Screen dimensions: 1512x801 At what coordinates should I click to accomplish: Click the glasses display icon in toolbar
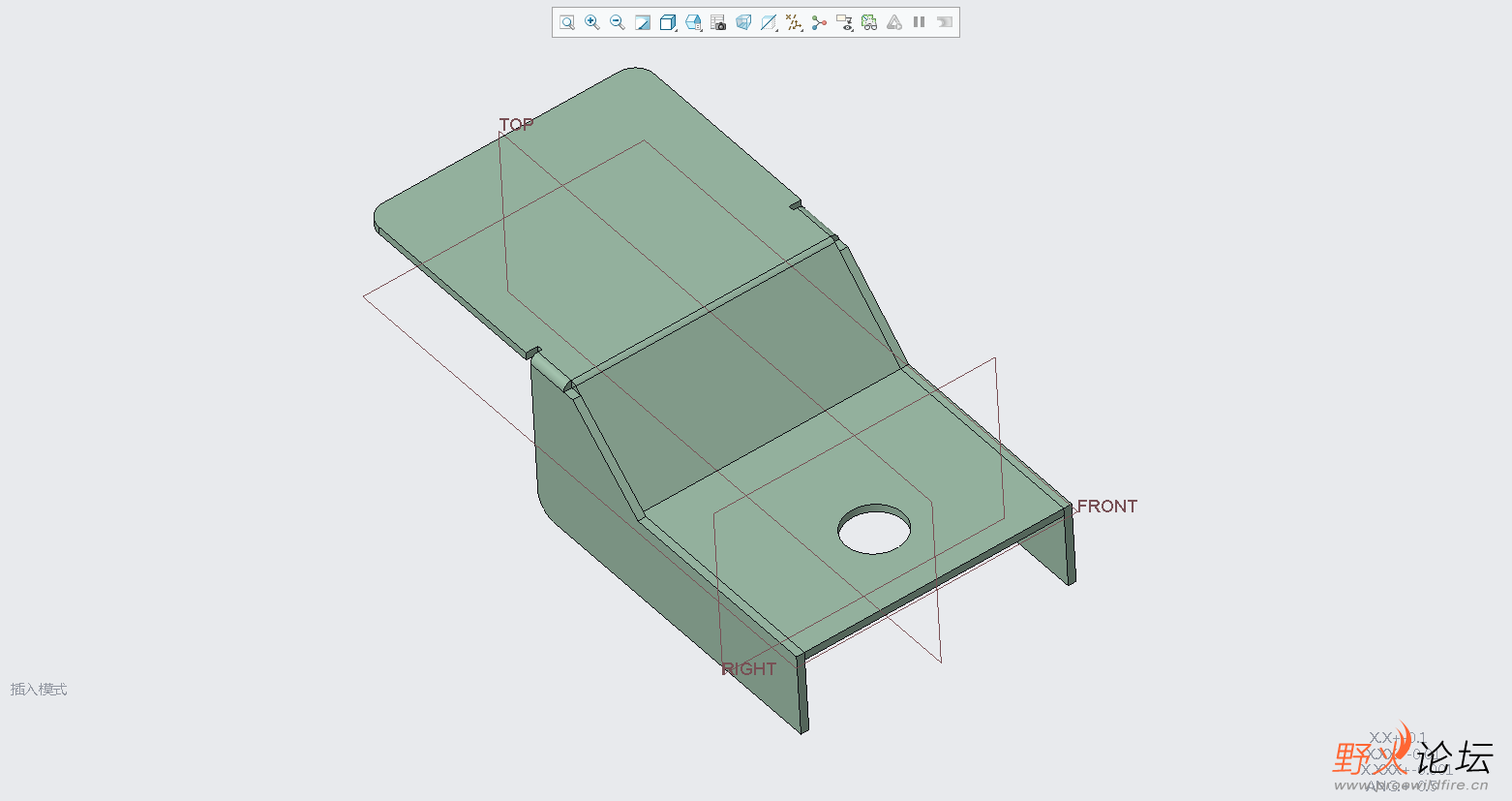[869, 22]
